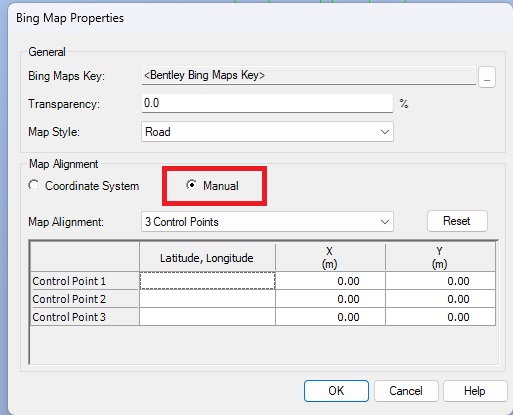Click Control Point 3 X value cell
This screenshot has height=415, width=513.
[330, 317]
